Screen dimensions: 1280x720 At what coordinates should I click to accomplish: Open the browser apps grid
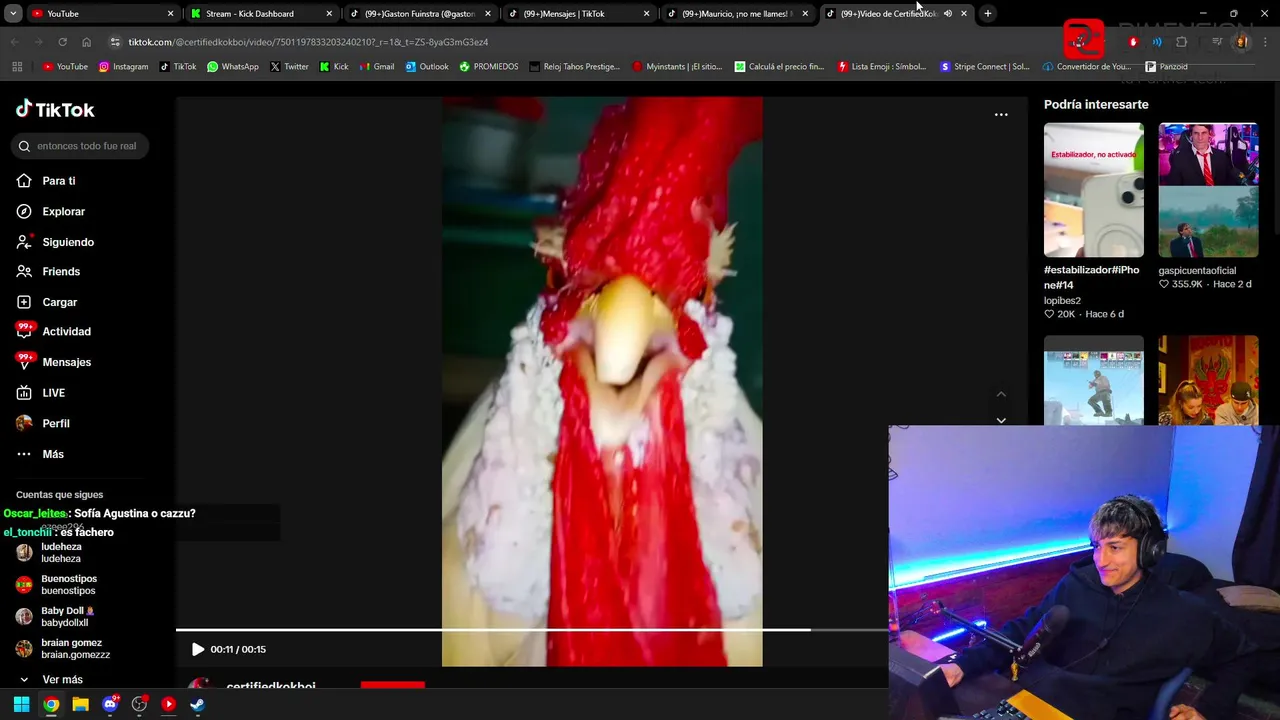tap(17, 67)
